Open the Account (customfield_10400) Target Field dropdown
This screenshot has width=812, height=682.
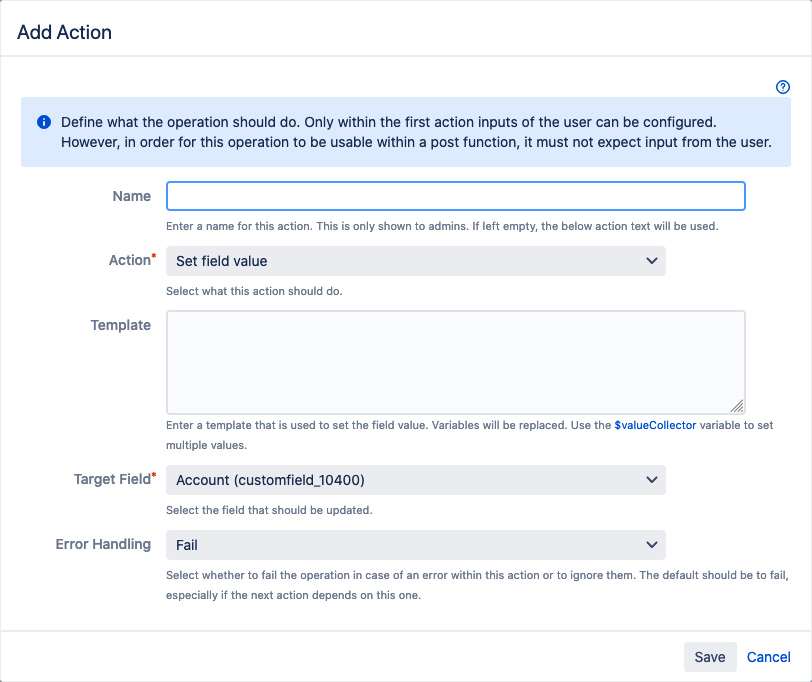click(x=416, y=480)
